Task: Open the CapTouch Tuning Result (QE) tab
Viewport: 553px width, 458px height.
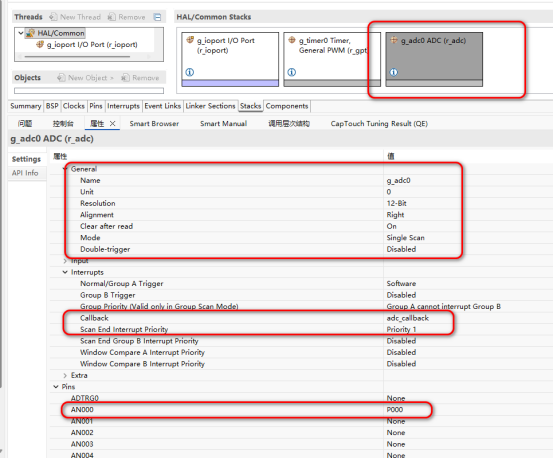Action: pyautogui.click(x=379, y=123)
